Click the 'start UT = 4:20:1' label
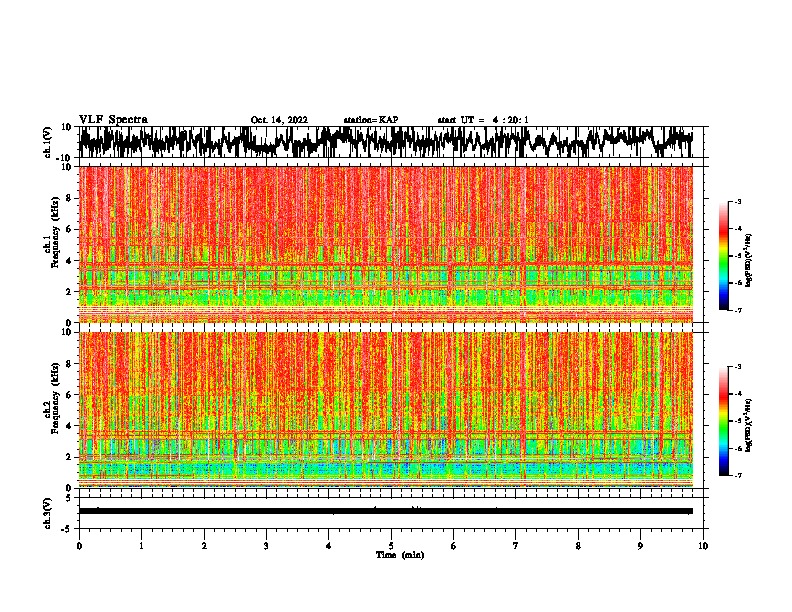Viewport: 792px width, 612px height. 483,120
